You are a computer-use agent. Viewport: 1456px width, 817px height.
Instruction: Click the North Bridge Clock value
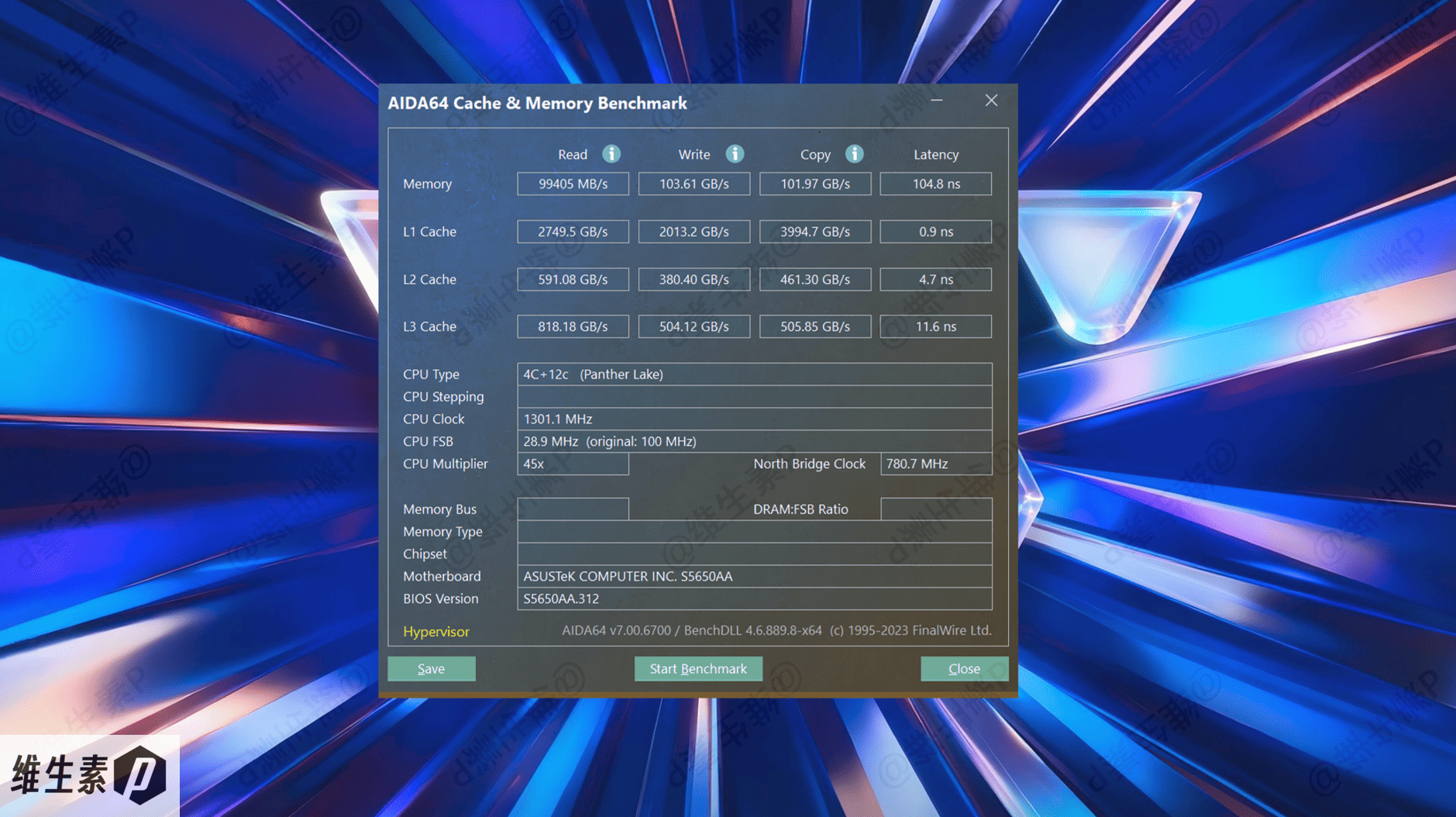[x=935, y=464]
